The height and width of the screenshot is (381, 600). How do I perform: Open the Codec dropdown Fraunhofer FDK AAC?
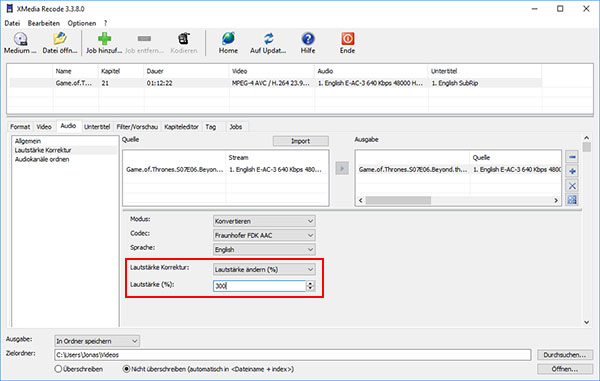[264, 235]
